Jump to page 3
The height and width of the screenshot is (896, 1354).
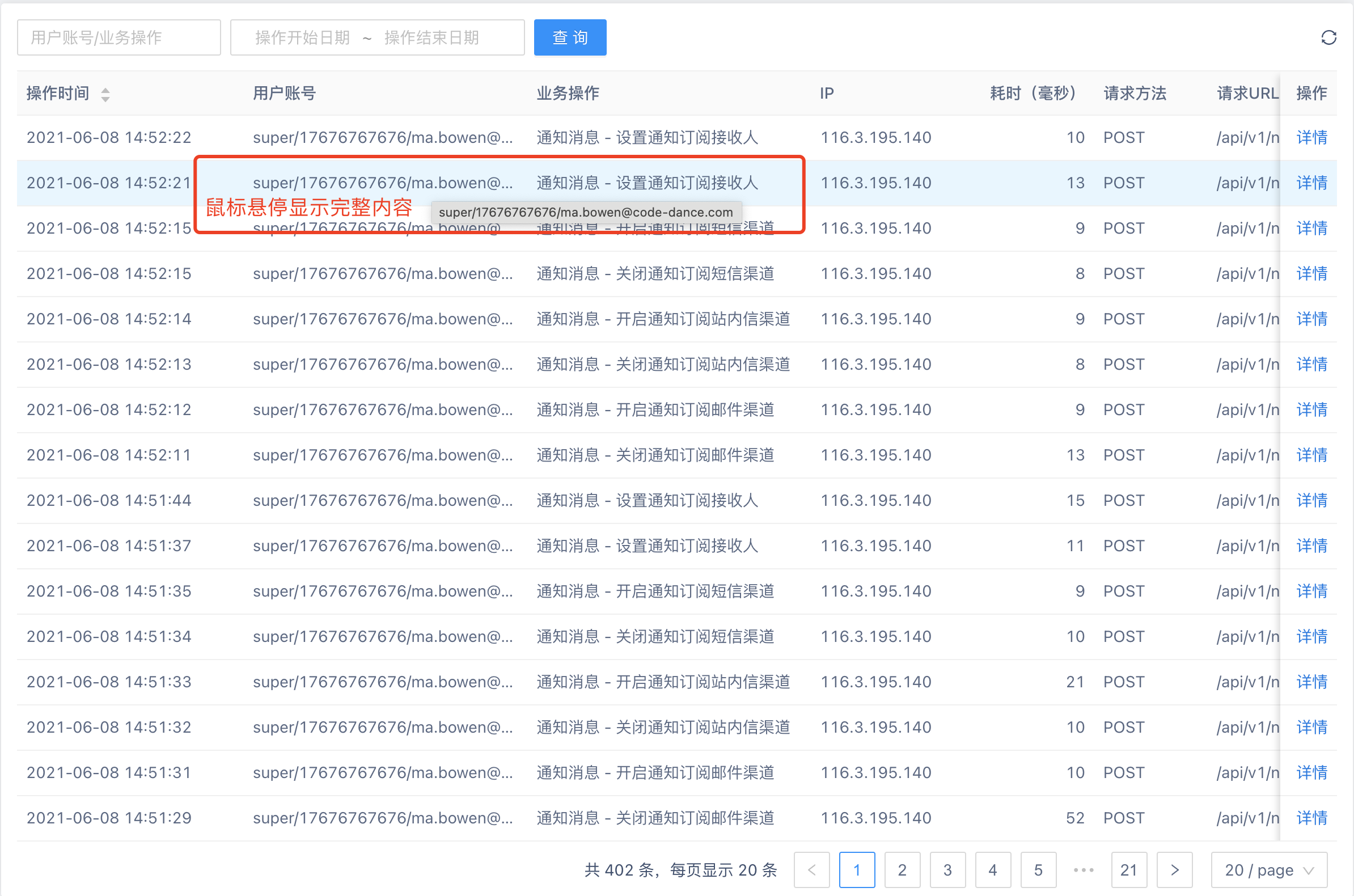click(x=947, y=870)
